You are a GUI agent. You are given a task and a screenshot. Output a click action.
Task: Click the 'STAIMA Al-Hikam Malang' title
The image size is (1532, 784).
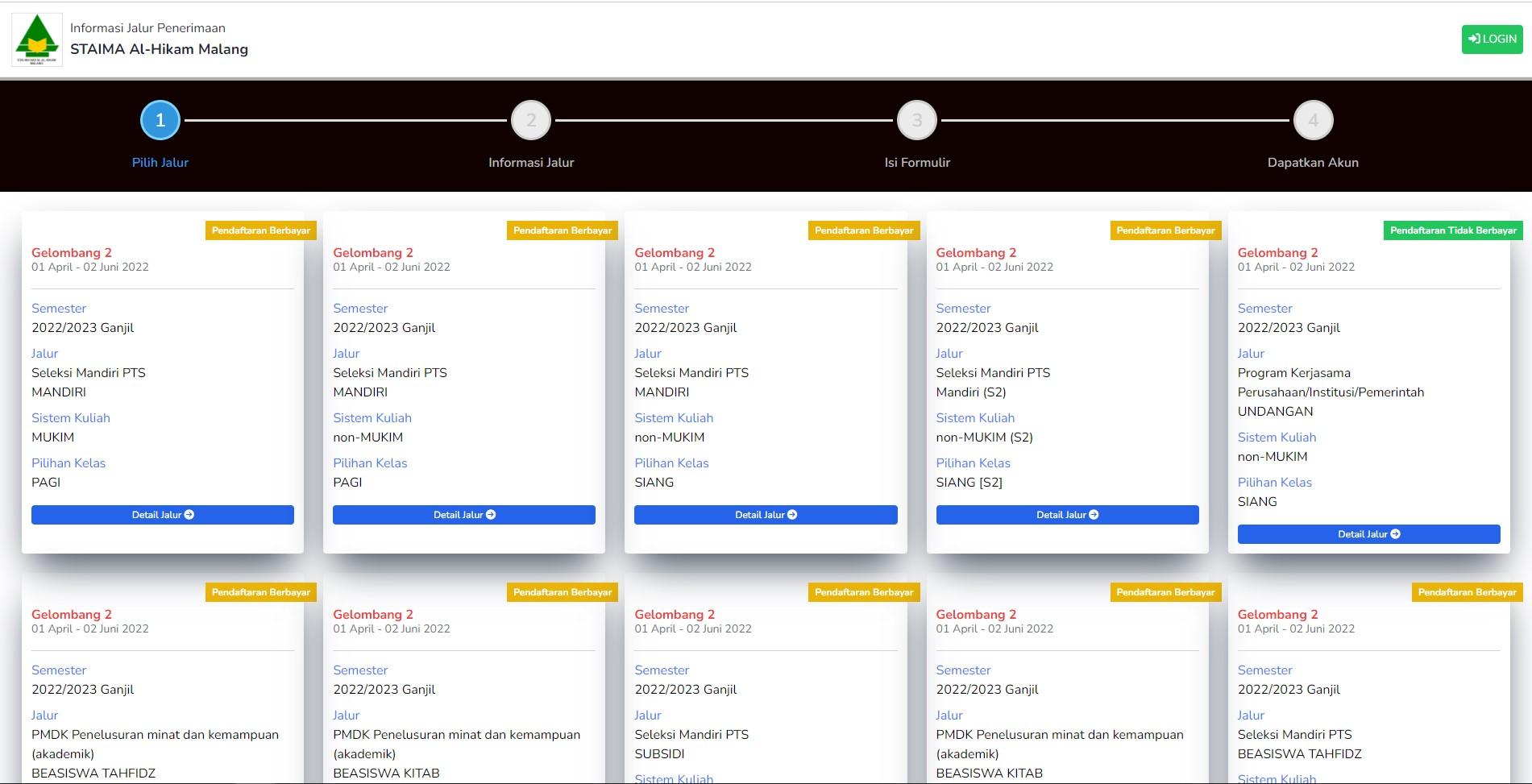click(159, 49)
